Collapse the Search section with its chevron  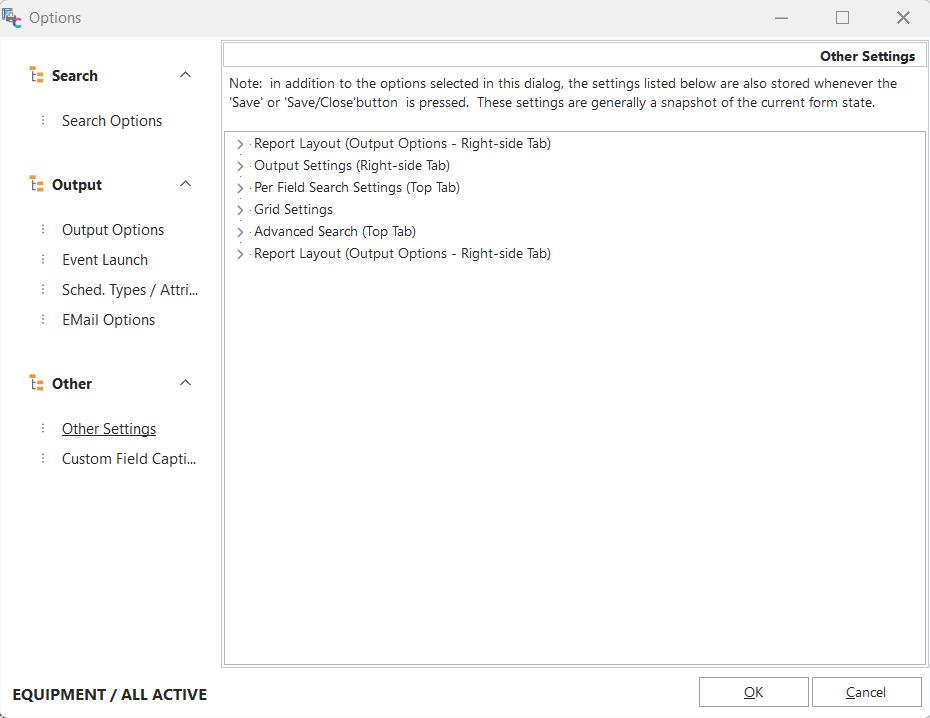click(x=185, y=75)
